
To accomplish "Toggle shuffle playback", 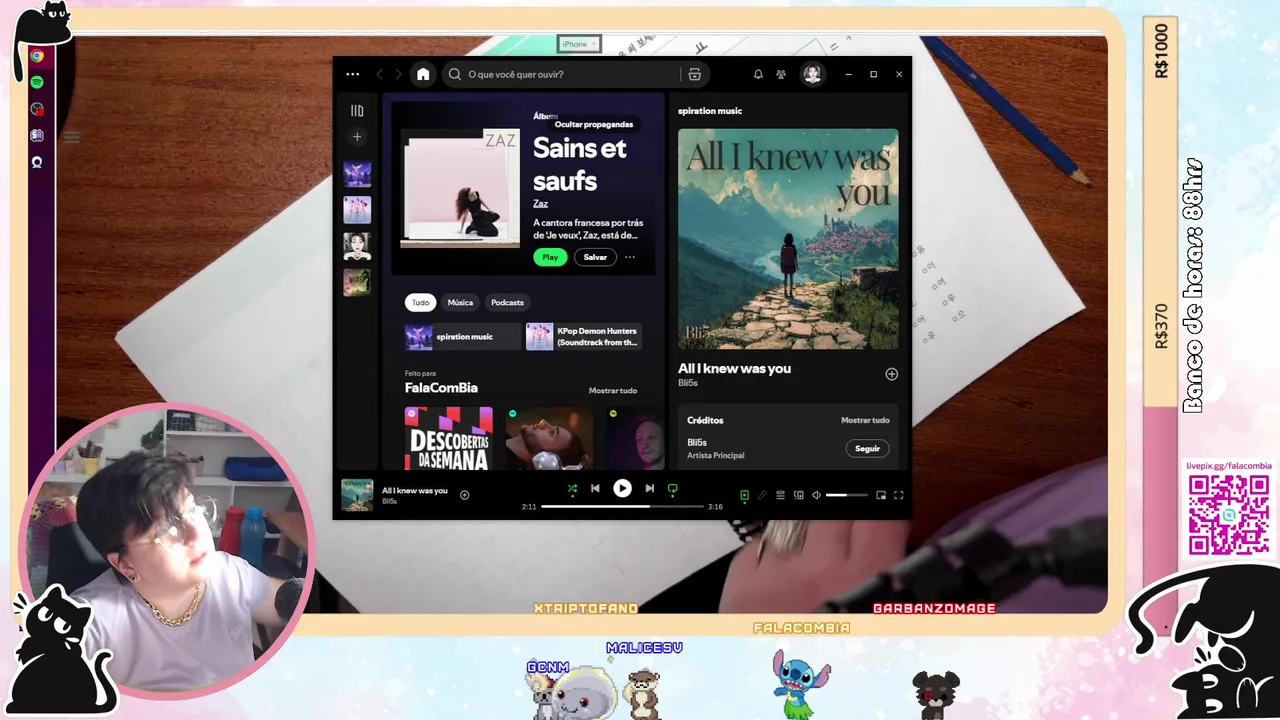I will tap(572, 489).
